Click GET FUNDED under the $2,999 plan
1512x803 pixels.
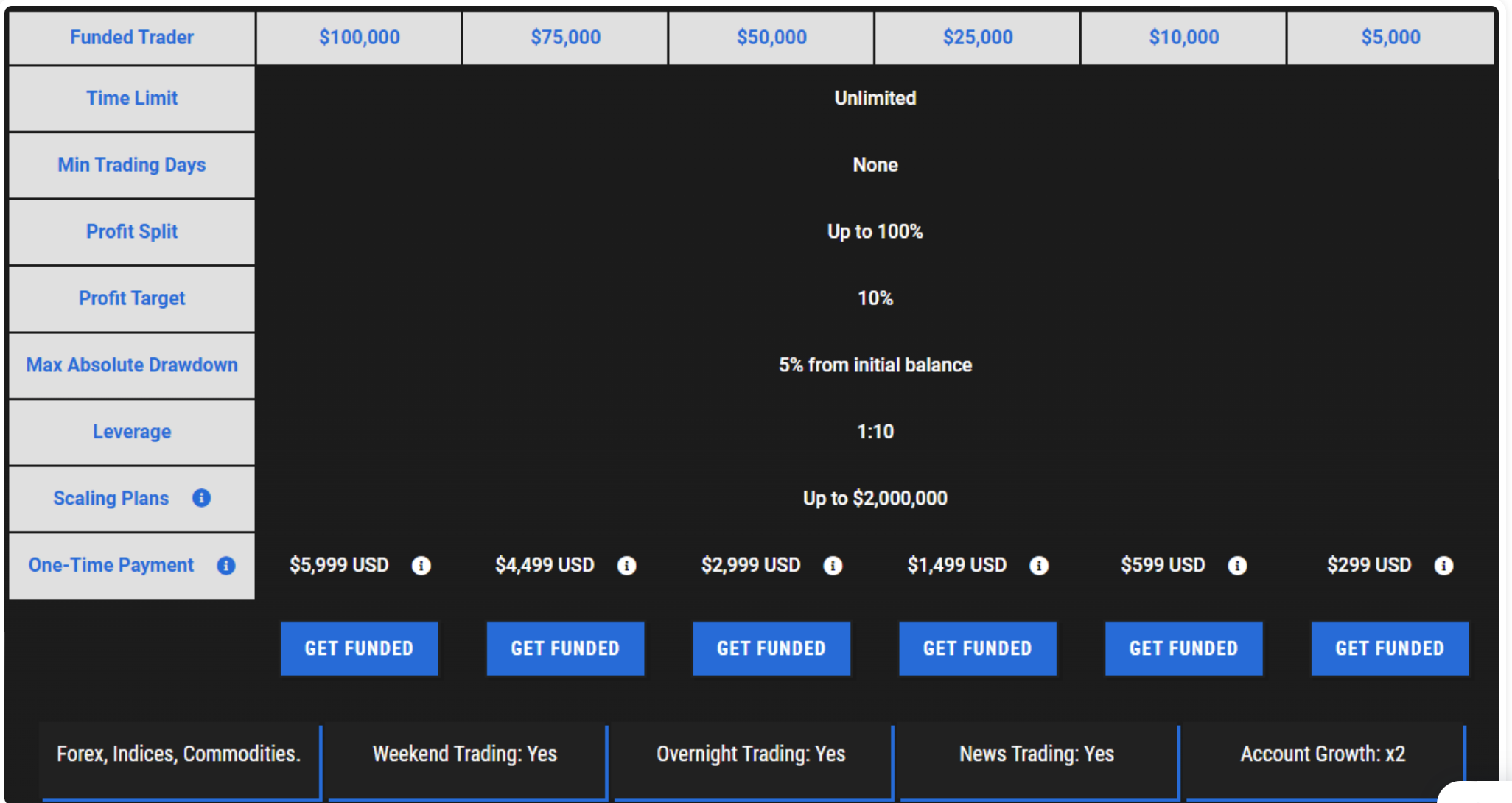click(x=771, y=648)
